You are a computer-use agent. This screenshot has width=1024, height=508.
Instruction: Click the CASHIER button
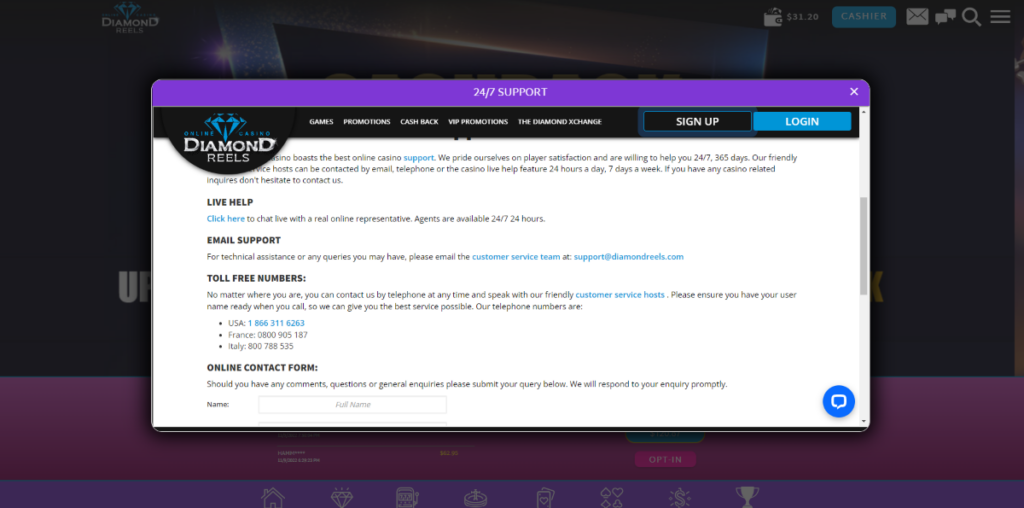pyautogui.click(x=863, y=17)
